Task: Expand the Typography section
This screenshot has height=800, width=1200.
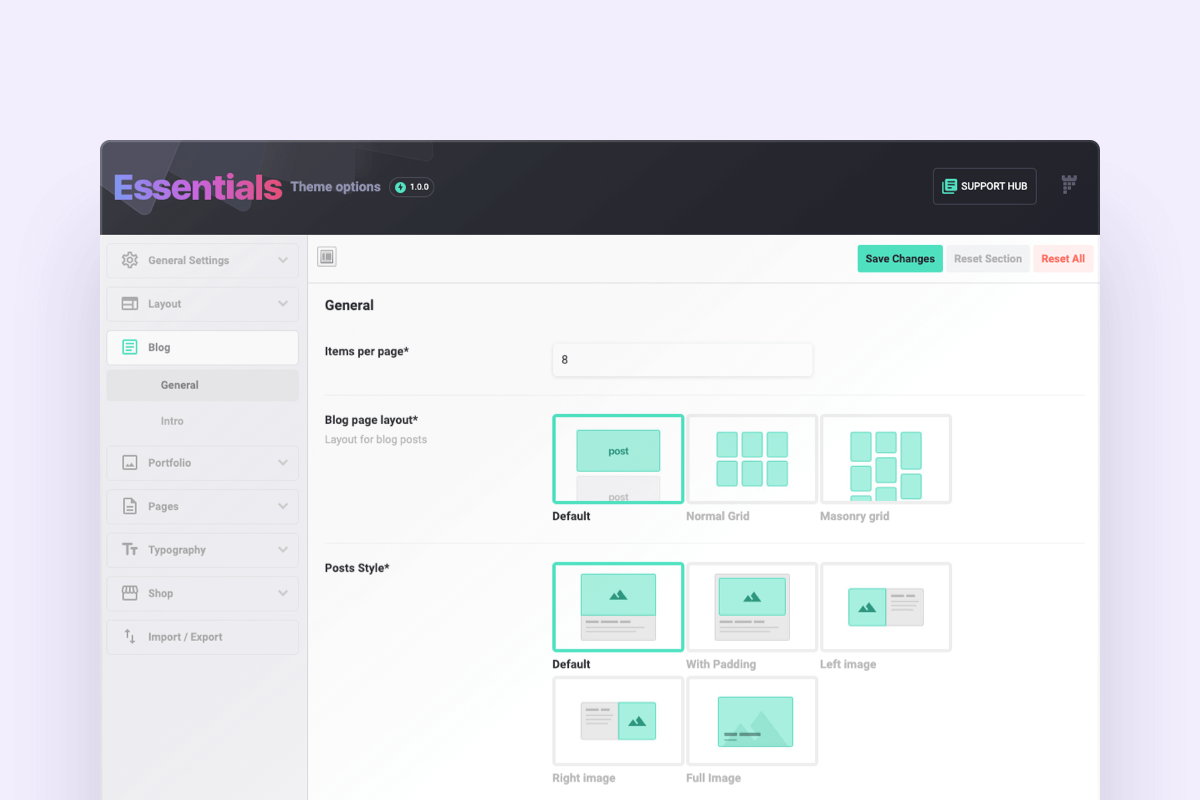Action: (x=285, y=549)
